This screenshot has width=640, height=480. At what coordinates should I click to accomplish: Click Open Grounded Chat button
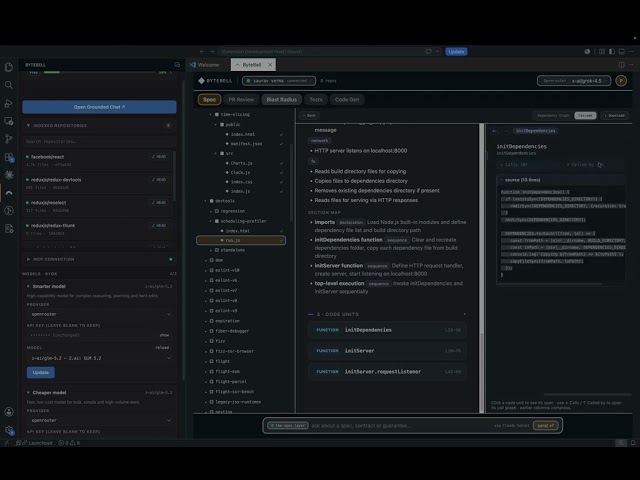99,107
